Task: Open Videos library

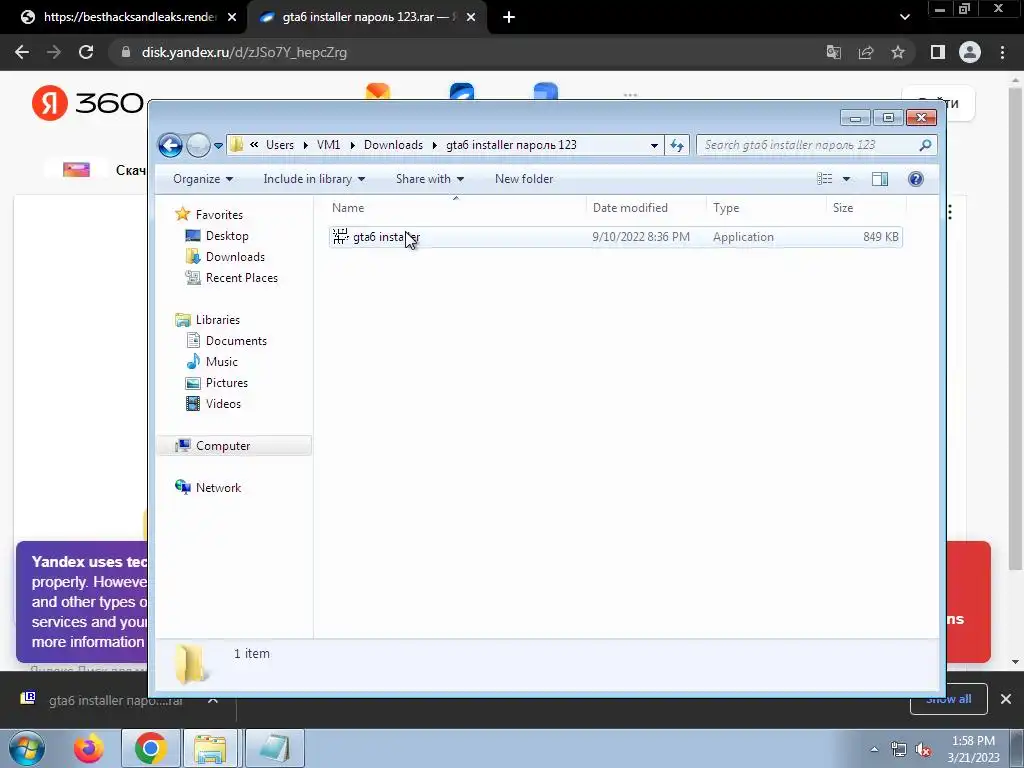Action: (x=223, y=404)
